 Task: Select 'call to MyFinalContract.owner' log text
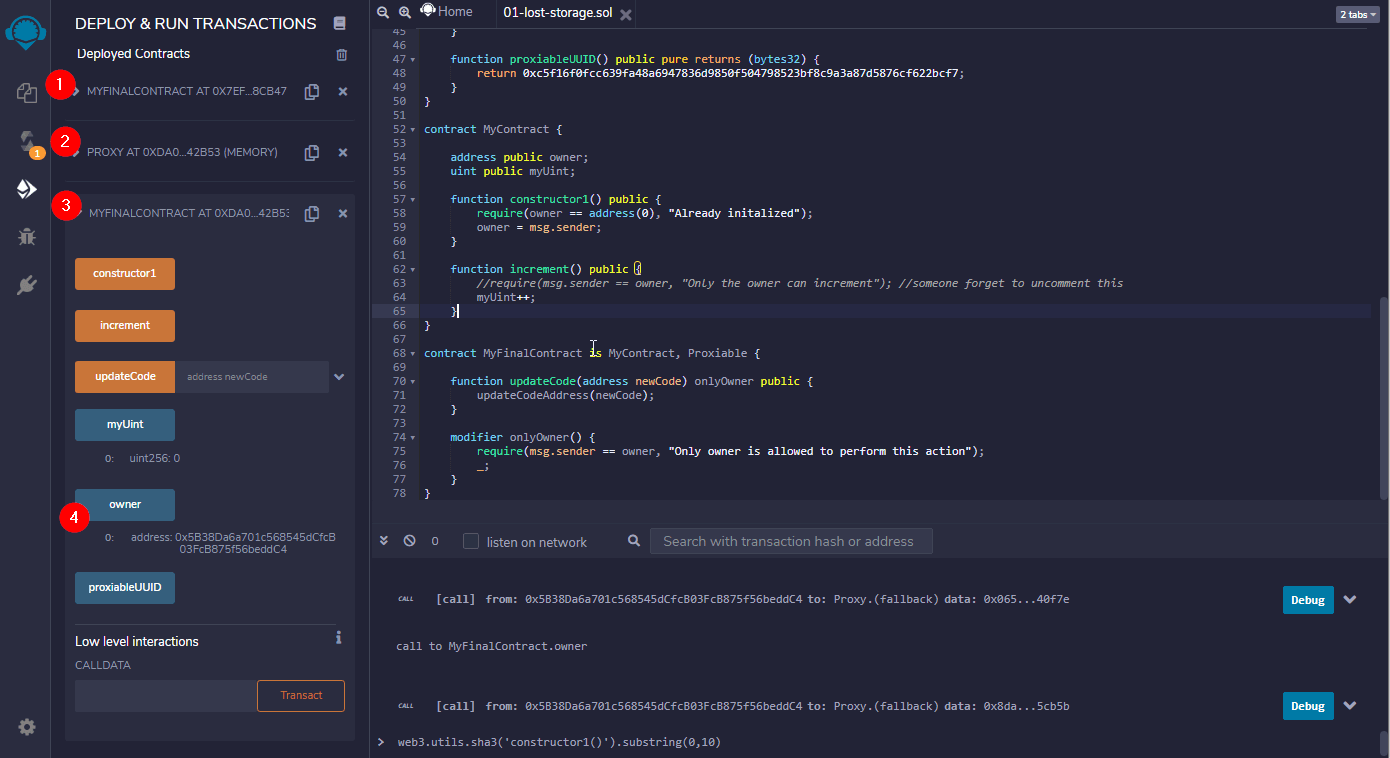coord(491,646)
